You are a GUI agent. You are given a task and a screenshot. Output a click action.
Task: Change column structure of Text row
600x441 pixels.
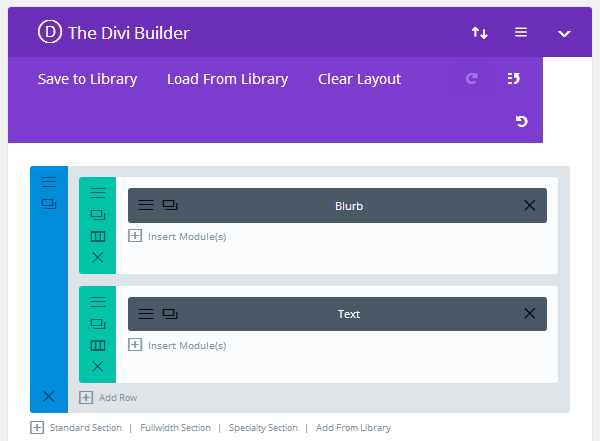tap(98, 346)
